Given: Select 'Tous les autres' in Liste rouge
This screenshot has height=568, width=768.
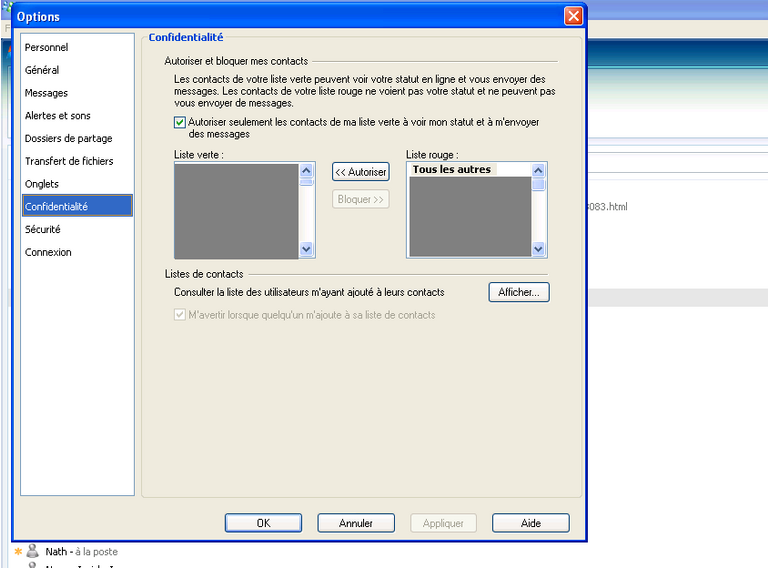Looking at the screenshot, I should [x=452, y=169].
